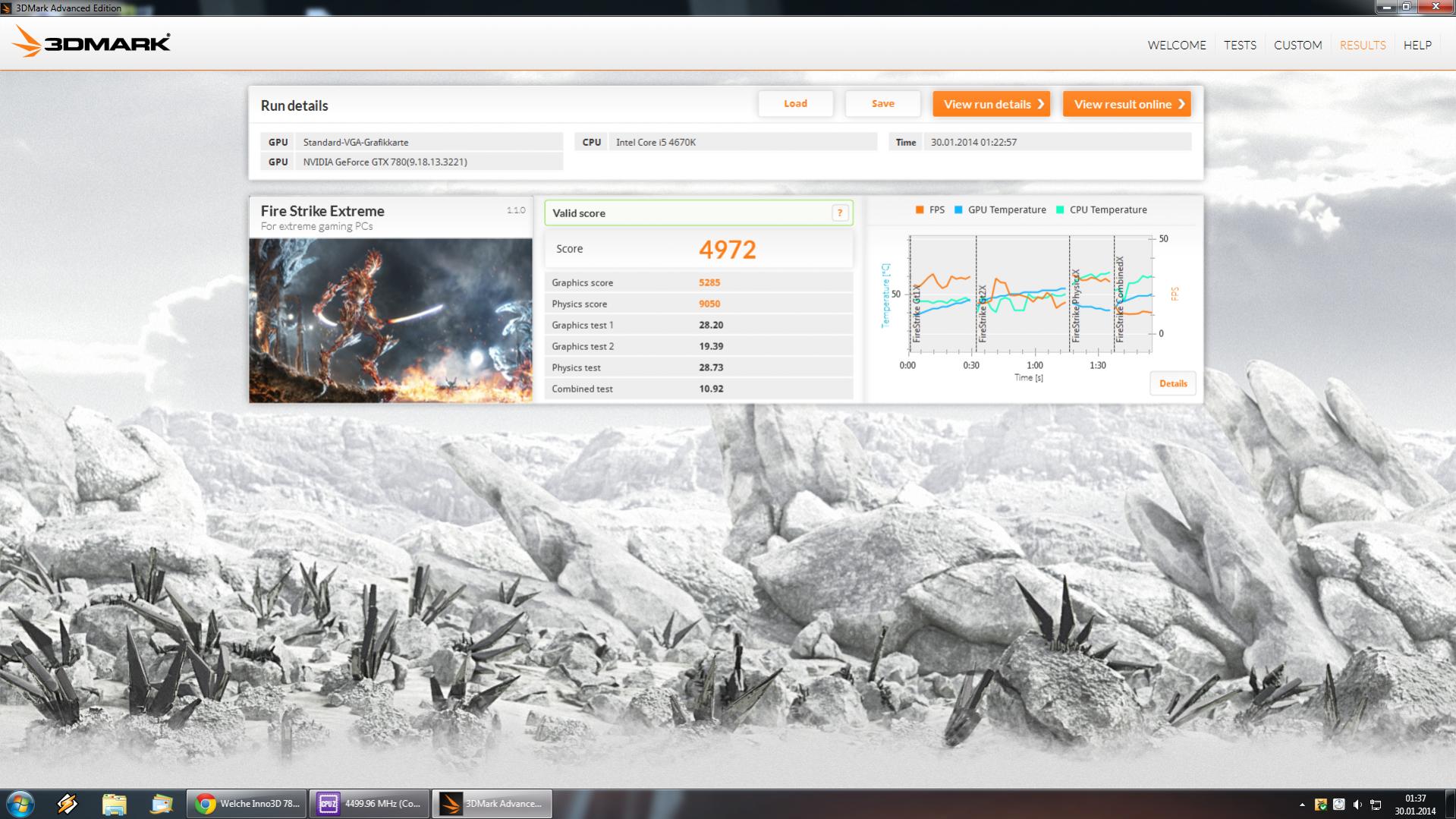Open the network connection tray icon
This screenshot has height=819, width=1456.
point(1376,805)
